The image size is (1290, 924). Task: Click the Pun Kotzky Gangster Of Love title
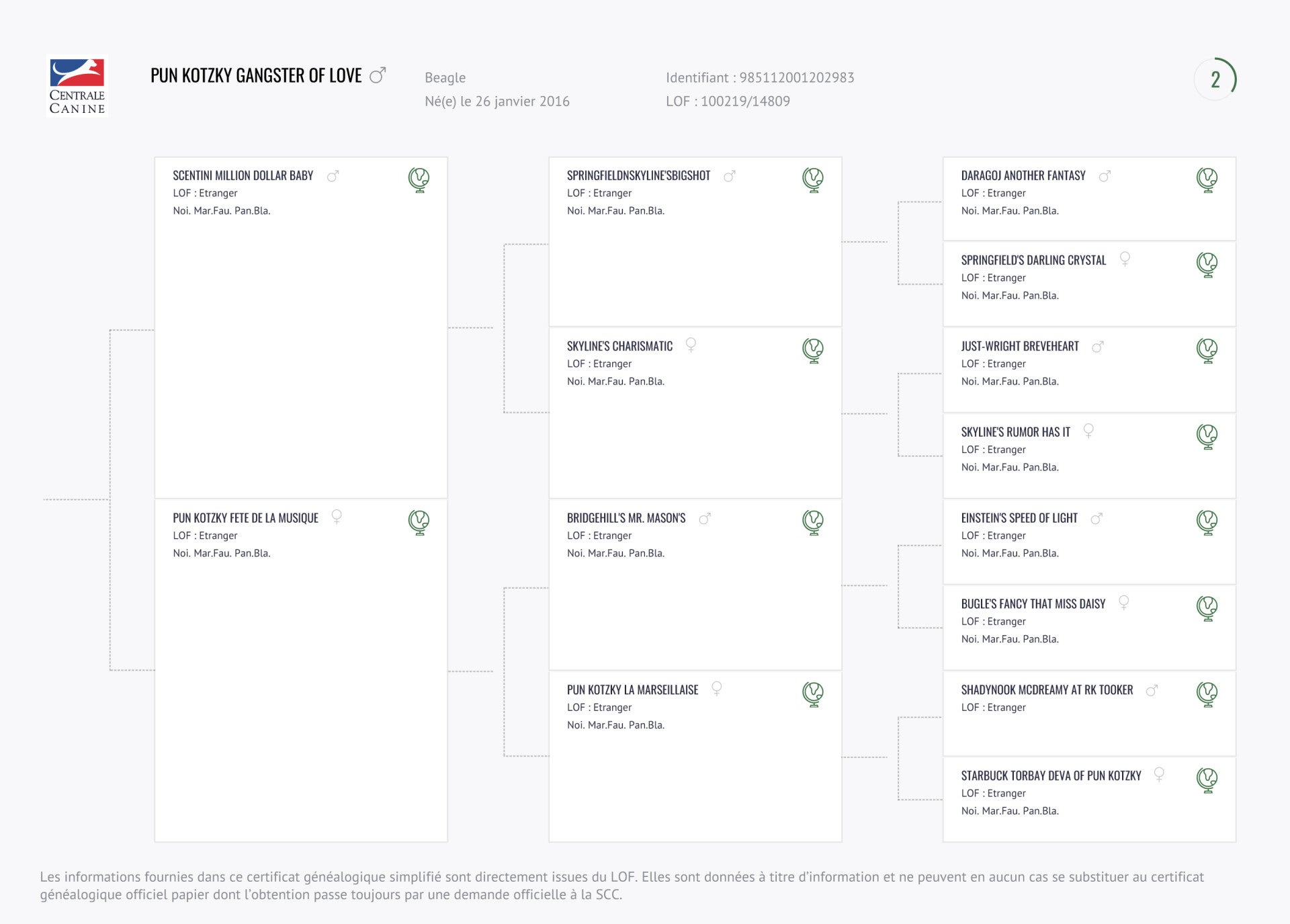coord(256,75)
